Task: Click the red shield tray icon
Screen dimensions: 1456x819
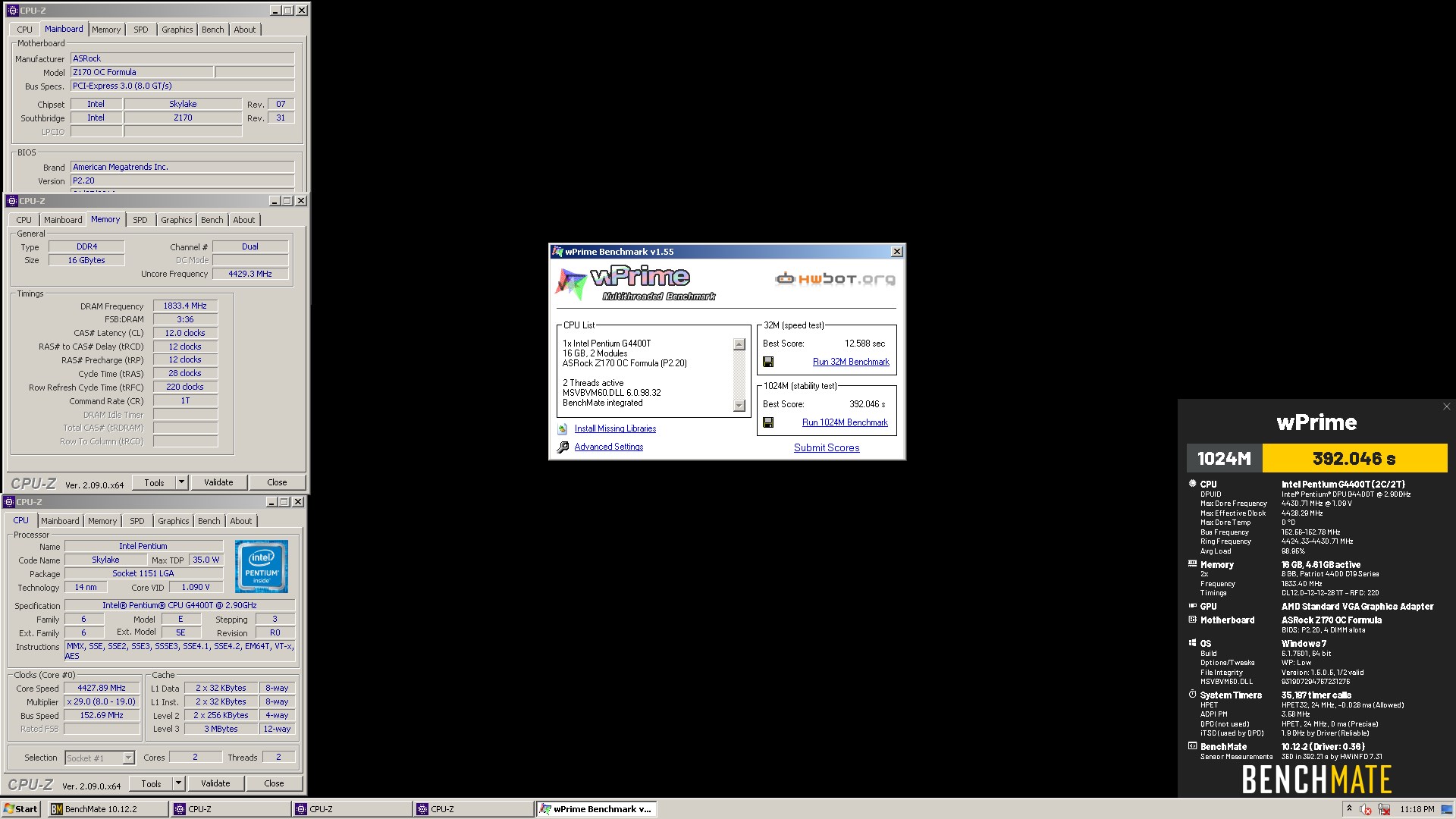Action: [x=1366, y=809]
